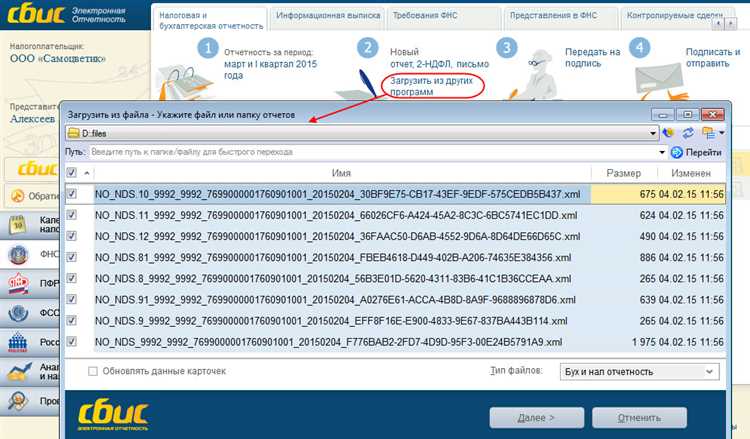Click step 3 circle for sending to signature
This screenshot has height=439, width=750.
(x=507, y=48)
